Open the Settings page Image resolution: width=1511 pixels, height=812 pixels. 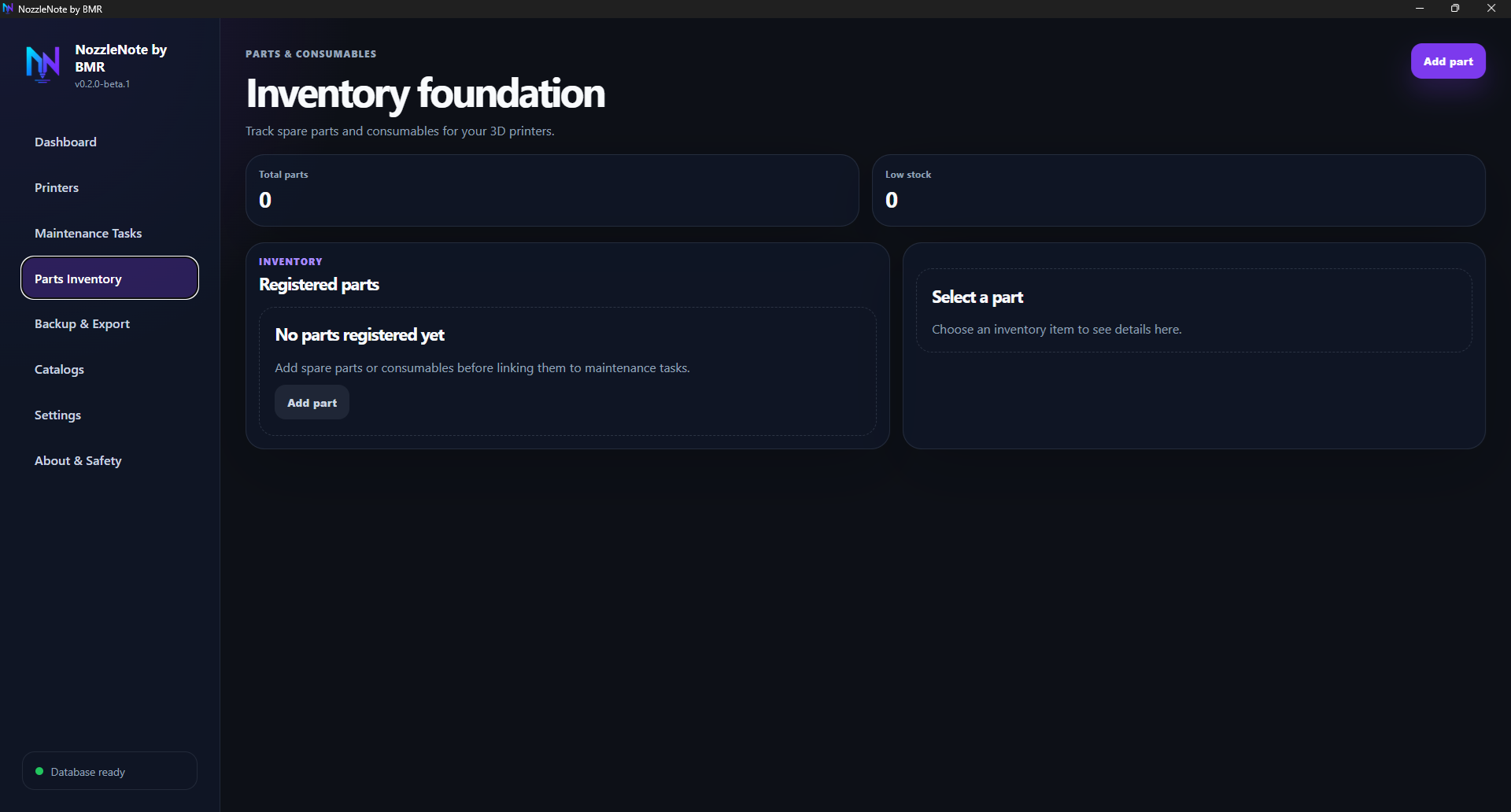pos(109,415)
